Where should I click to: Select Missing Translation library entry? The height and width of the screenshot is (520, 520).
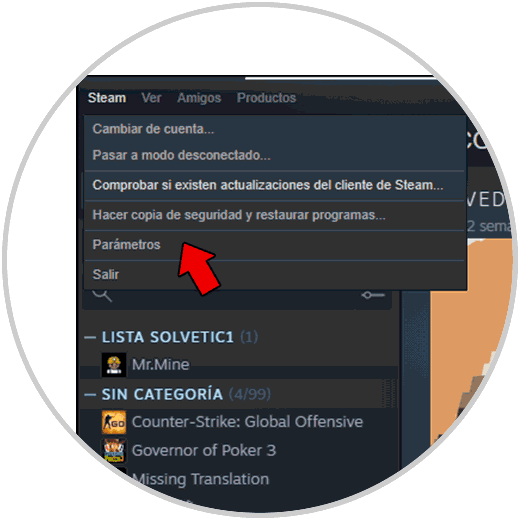[200, 479]
